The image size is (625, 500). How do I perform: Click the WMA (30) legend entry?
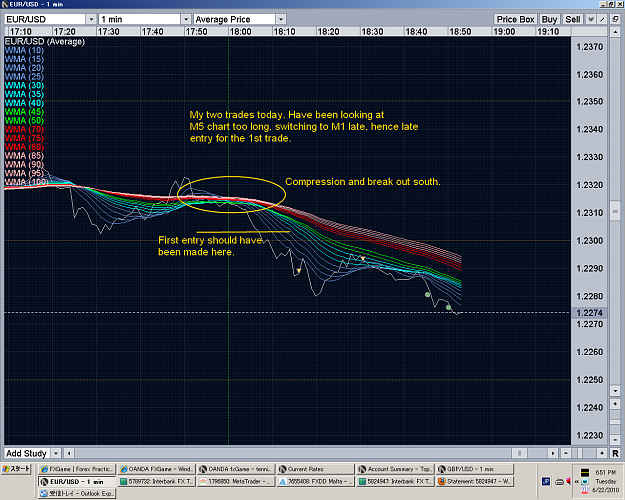(24, 85)
